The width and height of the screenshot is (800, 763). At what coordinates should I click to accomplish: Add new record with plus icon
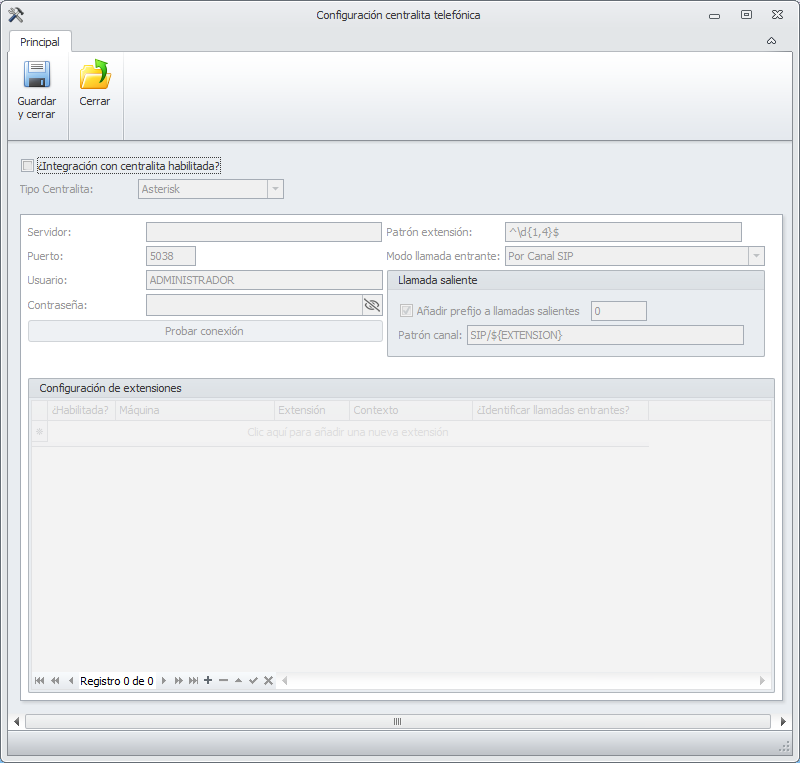(208, 681)
